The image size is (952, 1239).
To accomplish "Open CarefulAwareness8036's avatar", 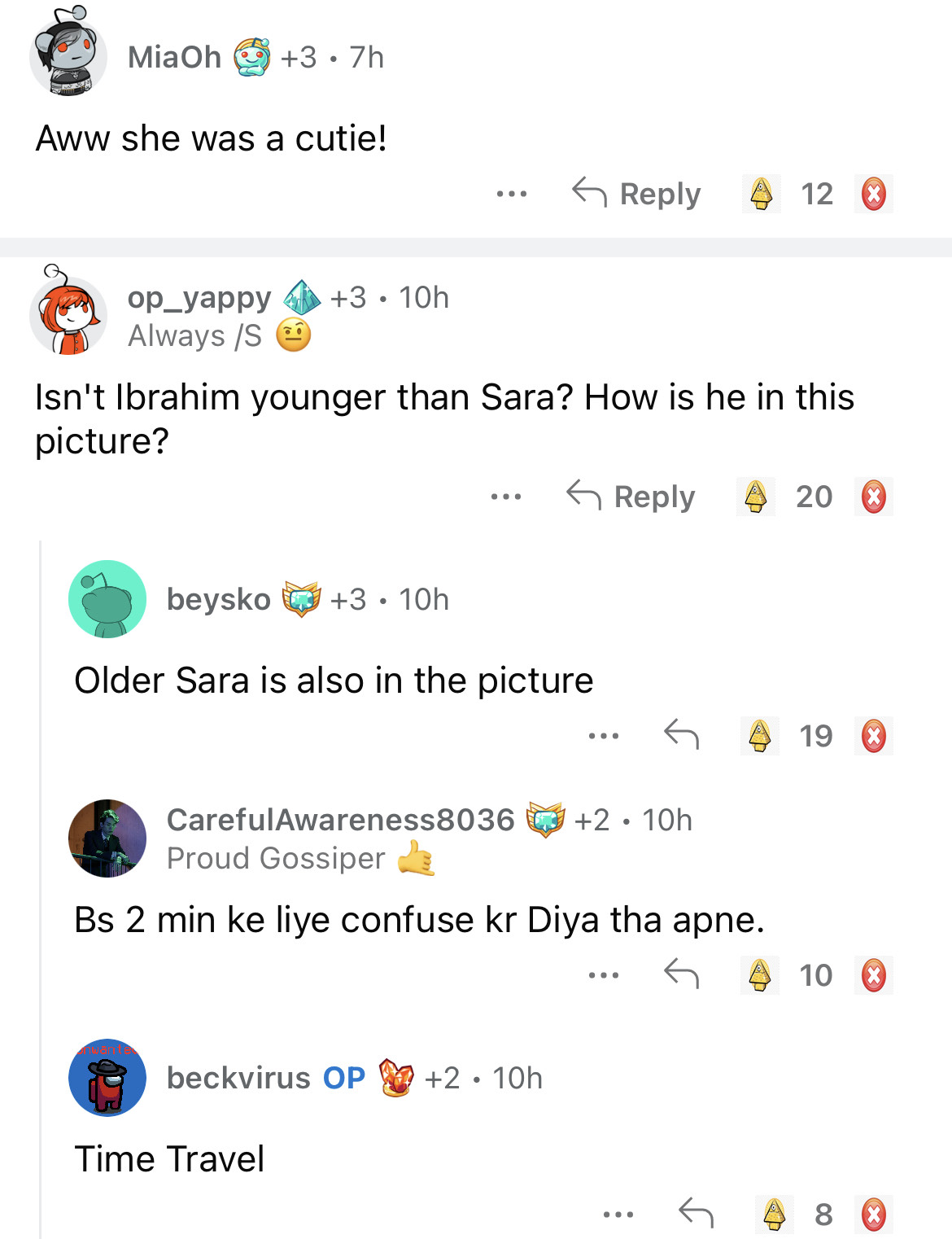I will pos(107,838).
